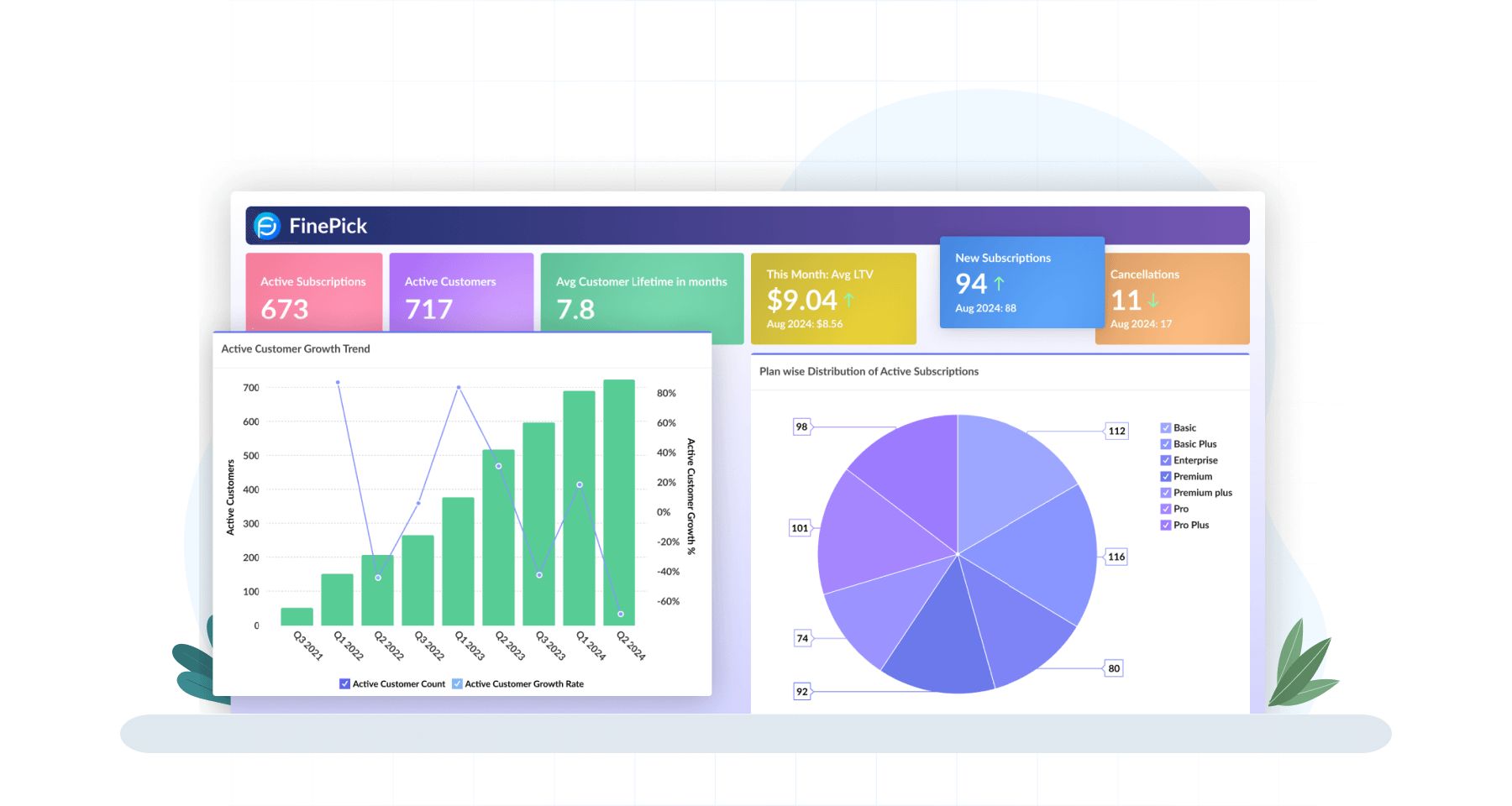Click the Q2 2023 bar
Viewport: 1512px width, 806px height.
[x=498, y=537]
